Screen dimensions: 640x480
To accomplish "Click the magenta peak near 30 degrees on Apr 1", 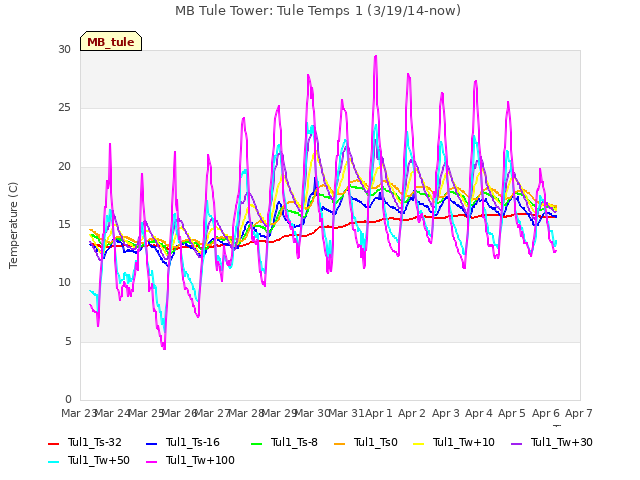I will pos(376,56).
